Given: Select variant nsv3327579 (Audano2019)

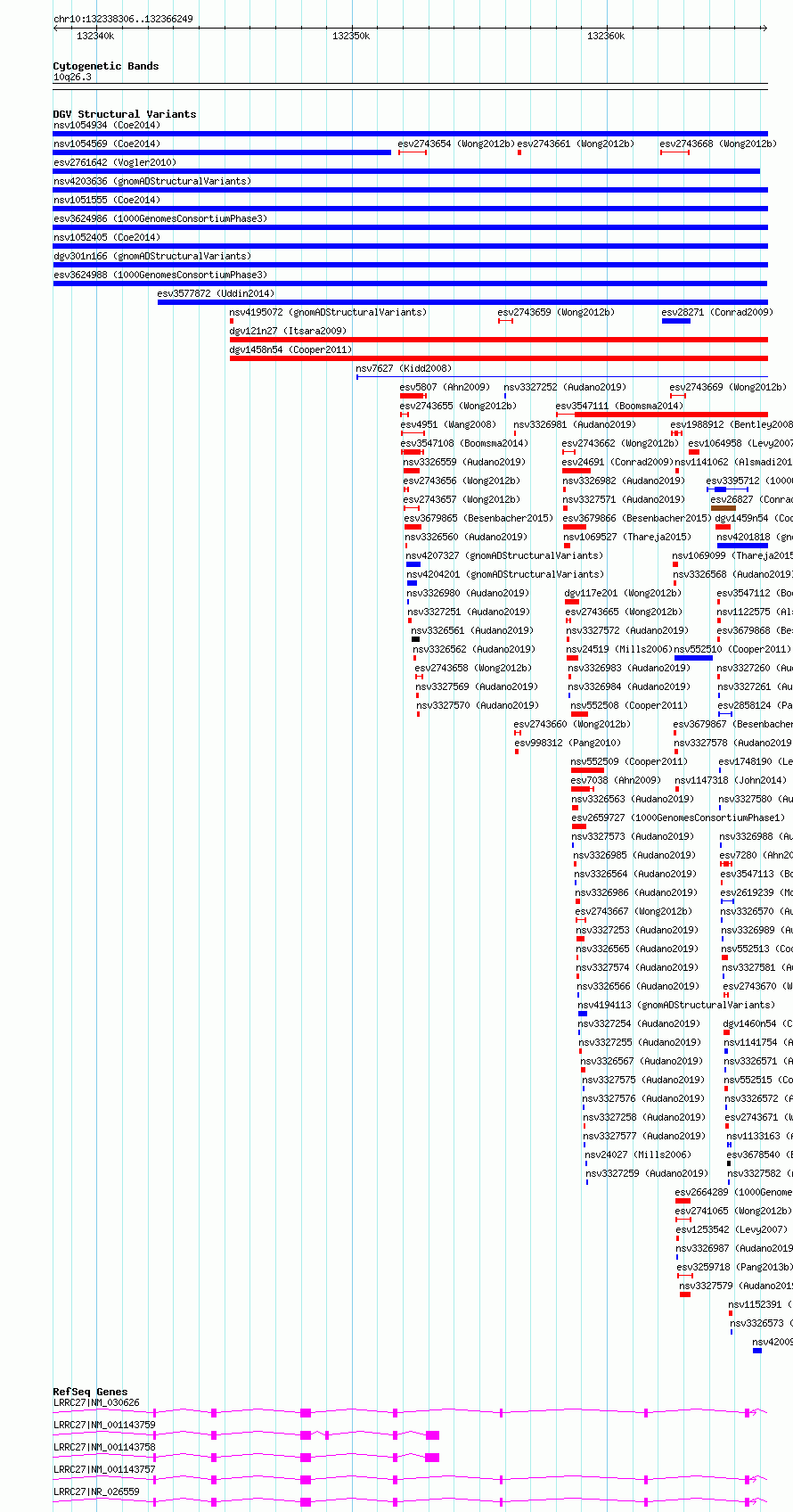Looking at the screenshot, I should (x=736, y=1286).
